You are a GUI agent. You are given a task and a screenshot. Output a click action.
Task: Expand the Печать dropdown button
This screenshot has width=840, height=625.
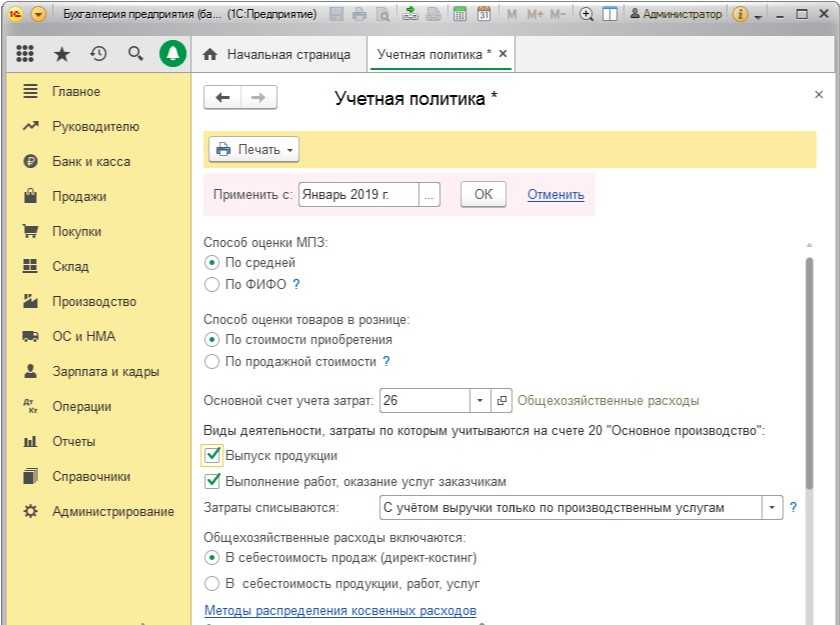click(x=253, y=149)
